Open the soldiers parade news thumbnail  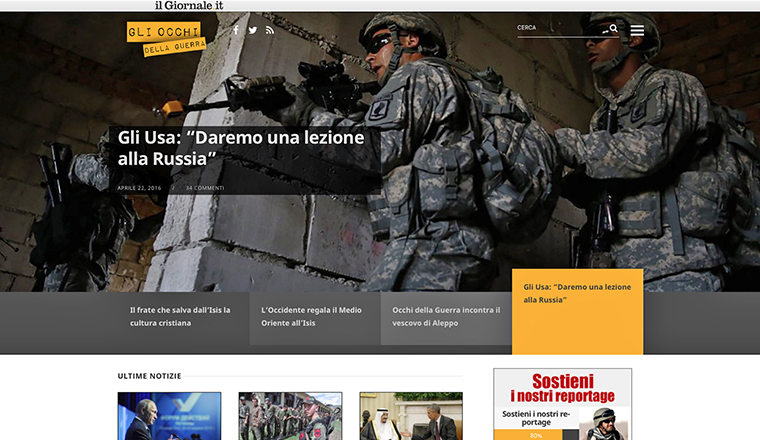click(x=290, y=416)
